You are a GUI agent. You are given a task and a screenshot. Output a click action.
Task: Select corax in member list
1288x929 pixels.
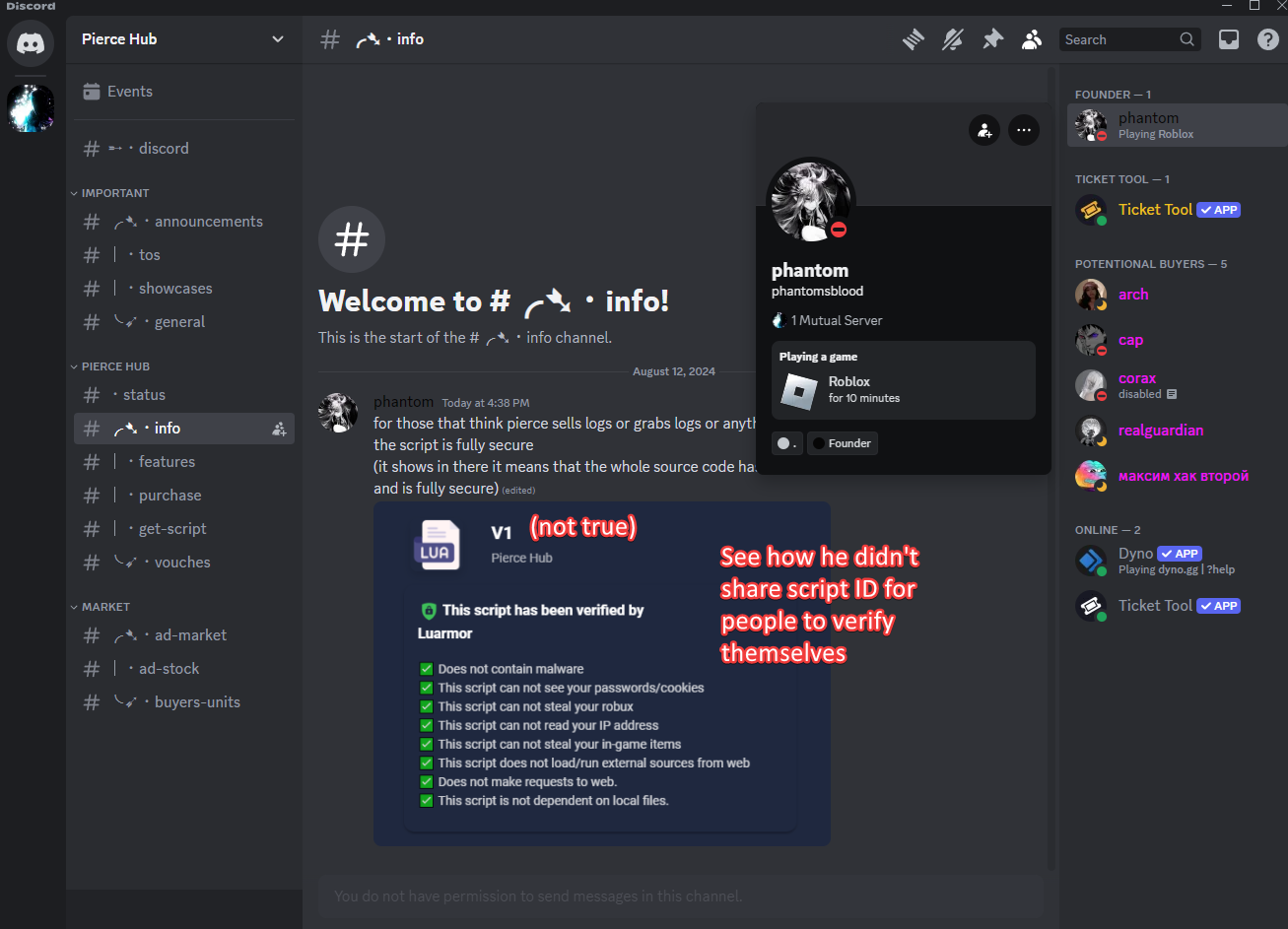click(1177, 385)
